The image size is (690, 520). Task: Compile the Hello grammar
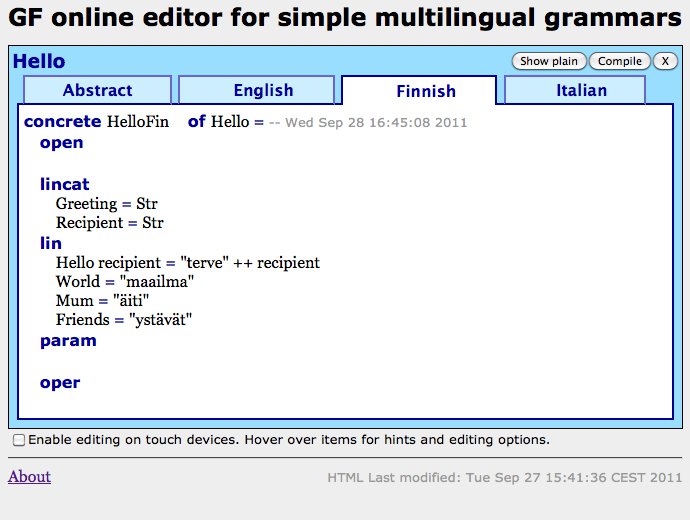[619, 61]
